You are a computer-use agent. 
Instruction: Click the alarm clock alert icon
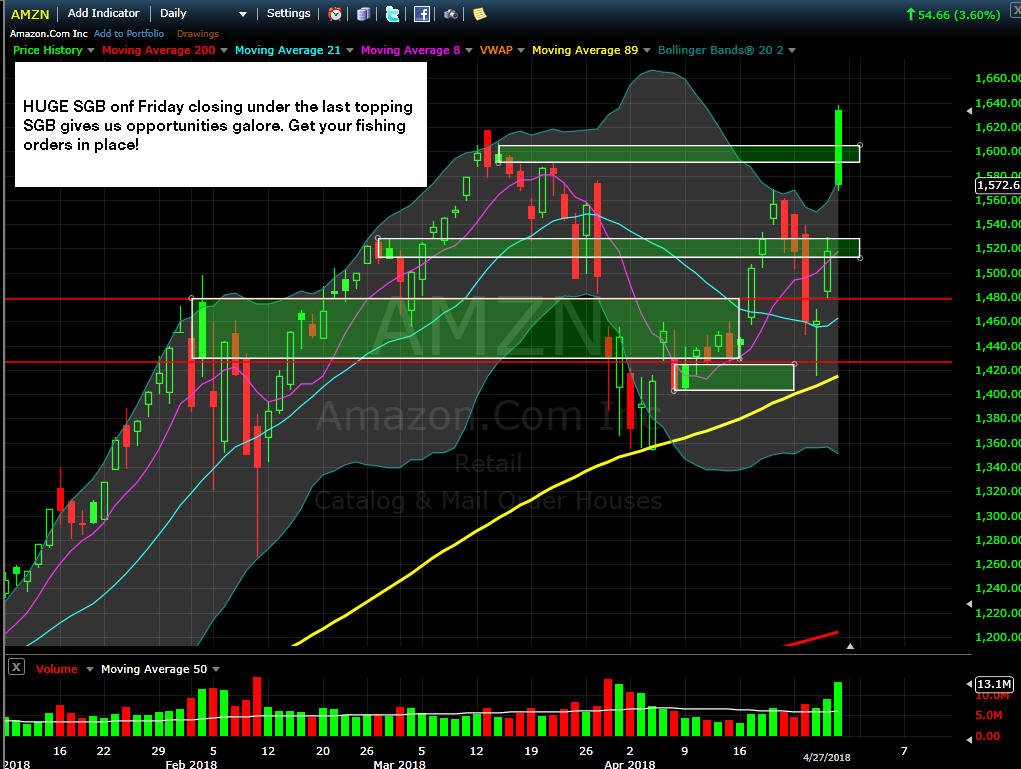335,14
